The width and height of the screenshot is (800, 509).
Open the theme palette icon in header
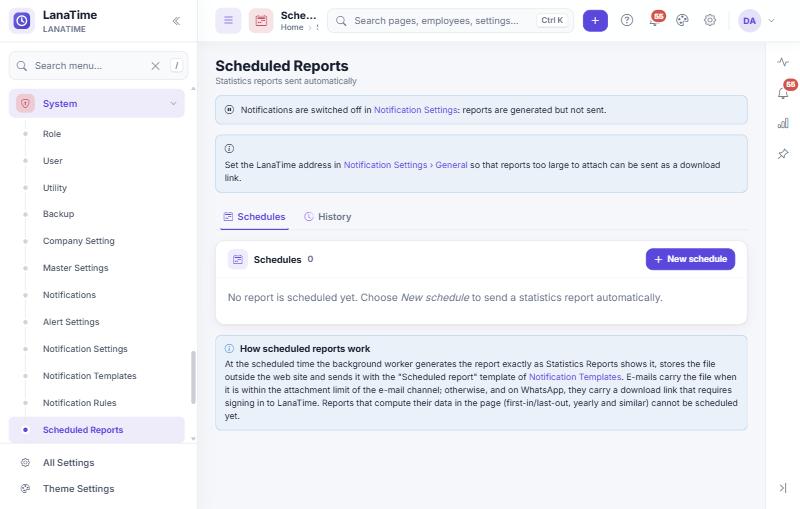(682, 20)
